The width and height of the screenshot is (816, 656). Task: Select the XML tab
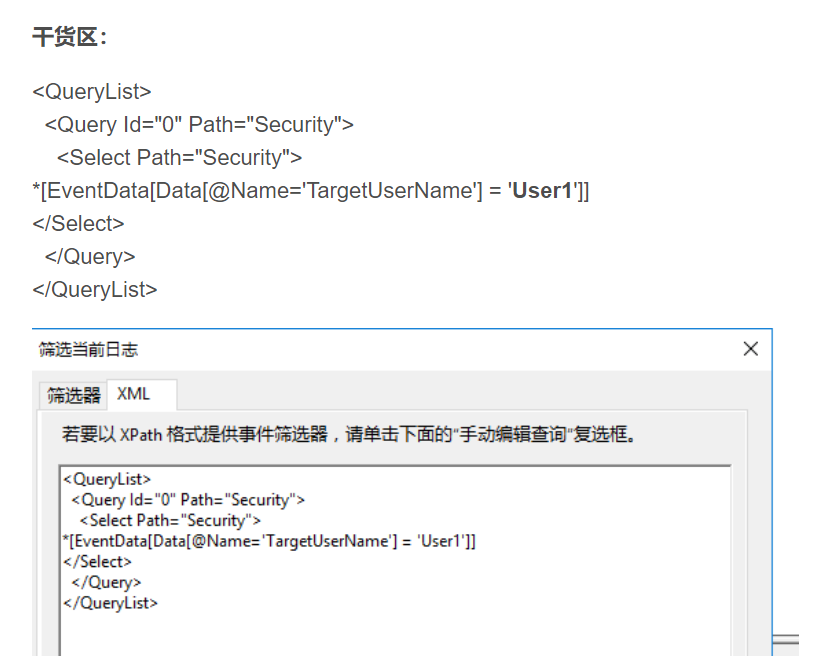(134, 394)
